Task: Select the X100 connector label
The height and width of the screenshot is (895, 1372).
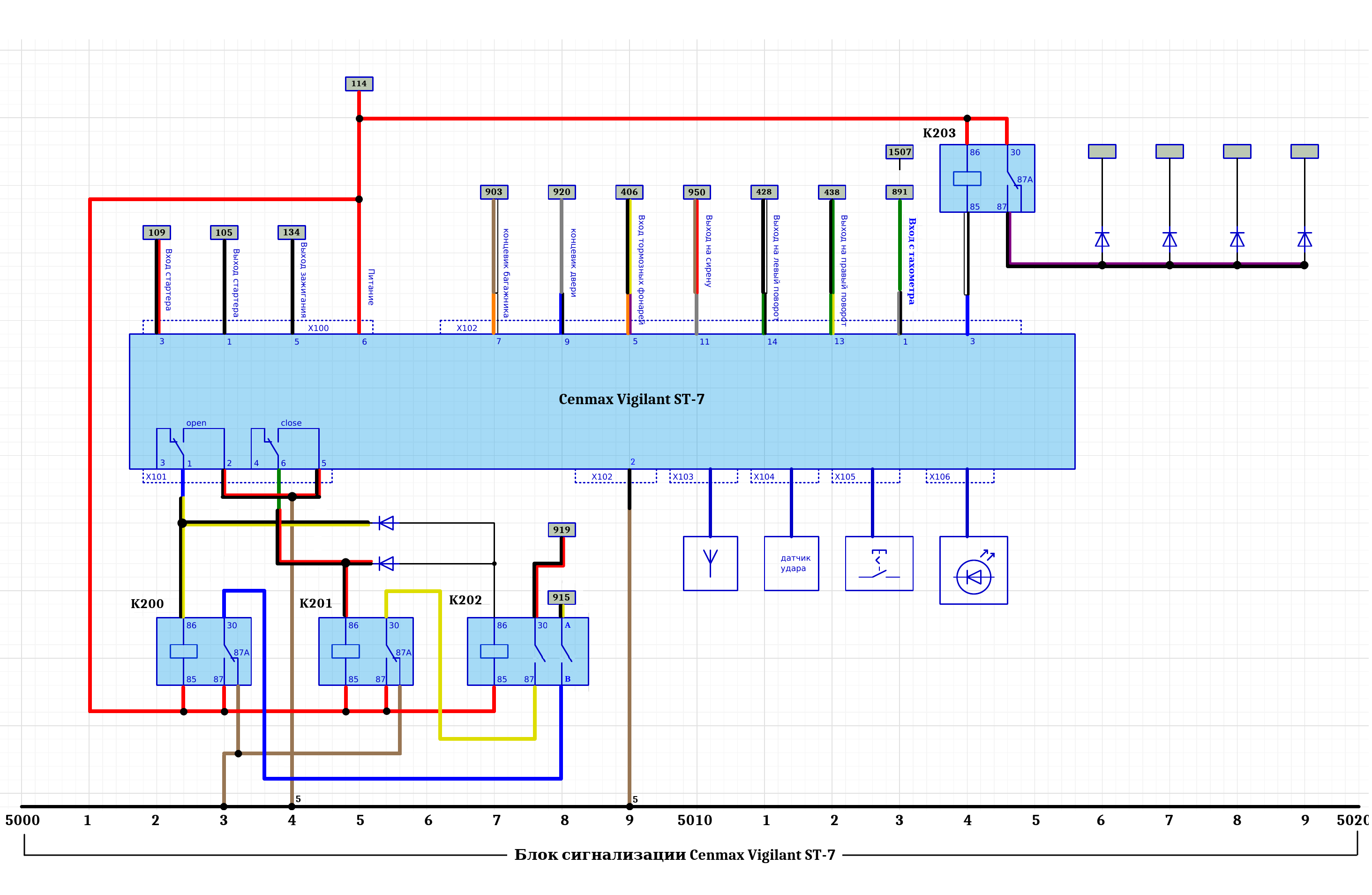Action: click(x=319, y=329)
